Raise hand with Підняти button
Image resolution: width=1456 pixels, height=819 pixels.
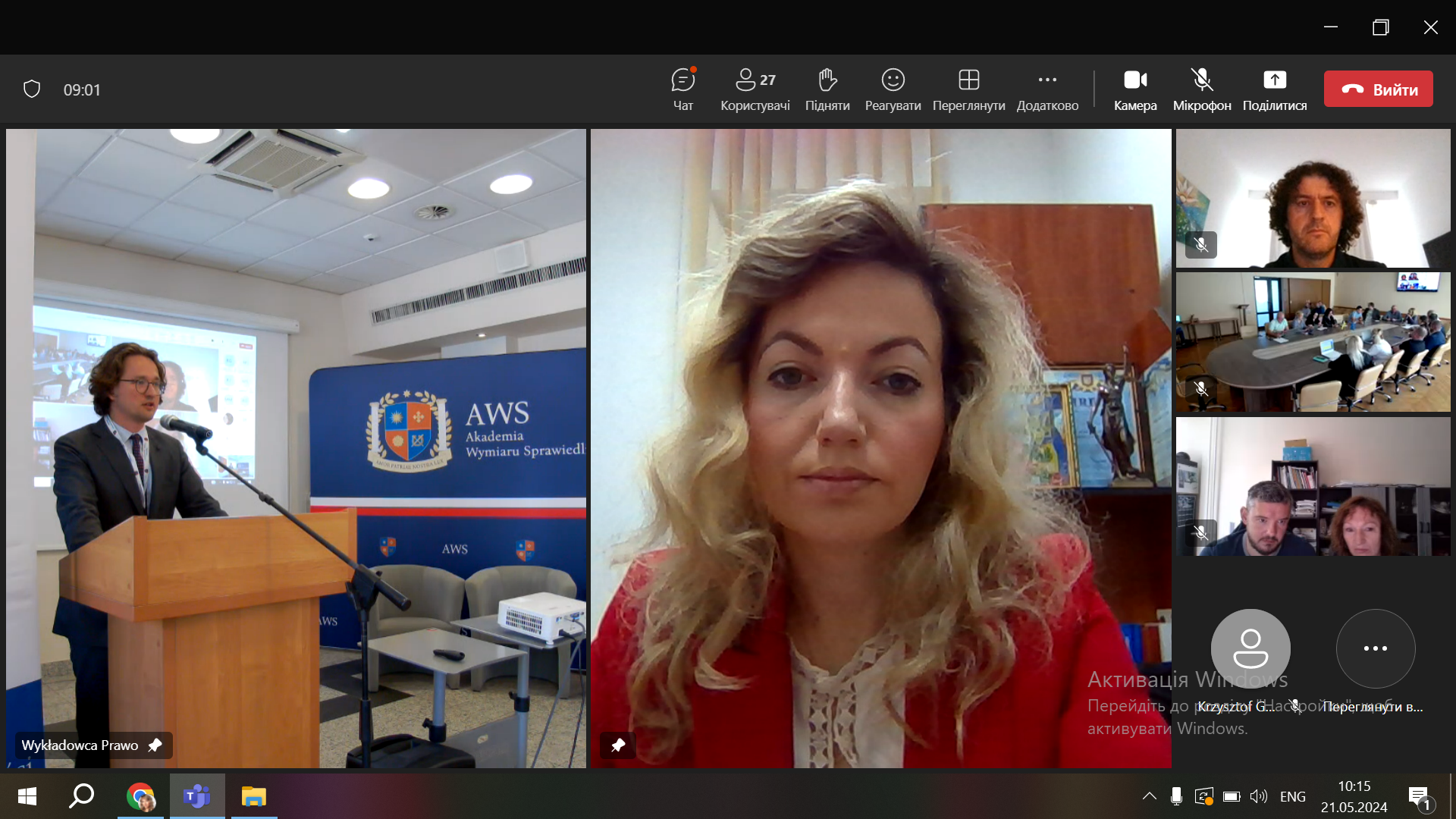[827, 89]
